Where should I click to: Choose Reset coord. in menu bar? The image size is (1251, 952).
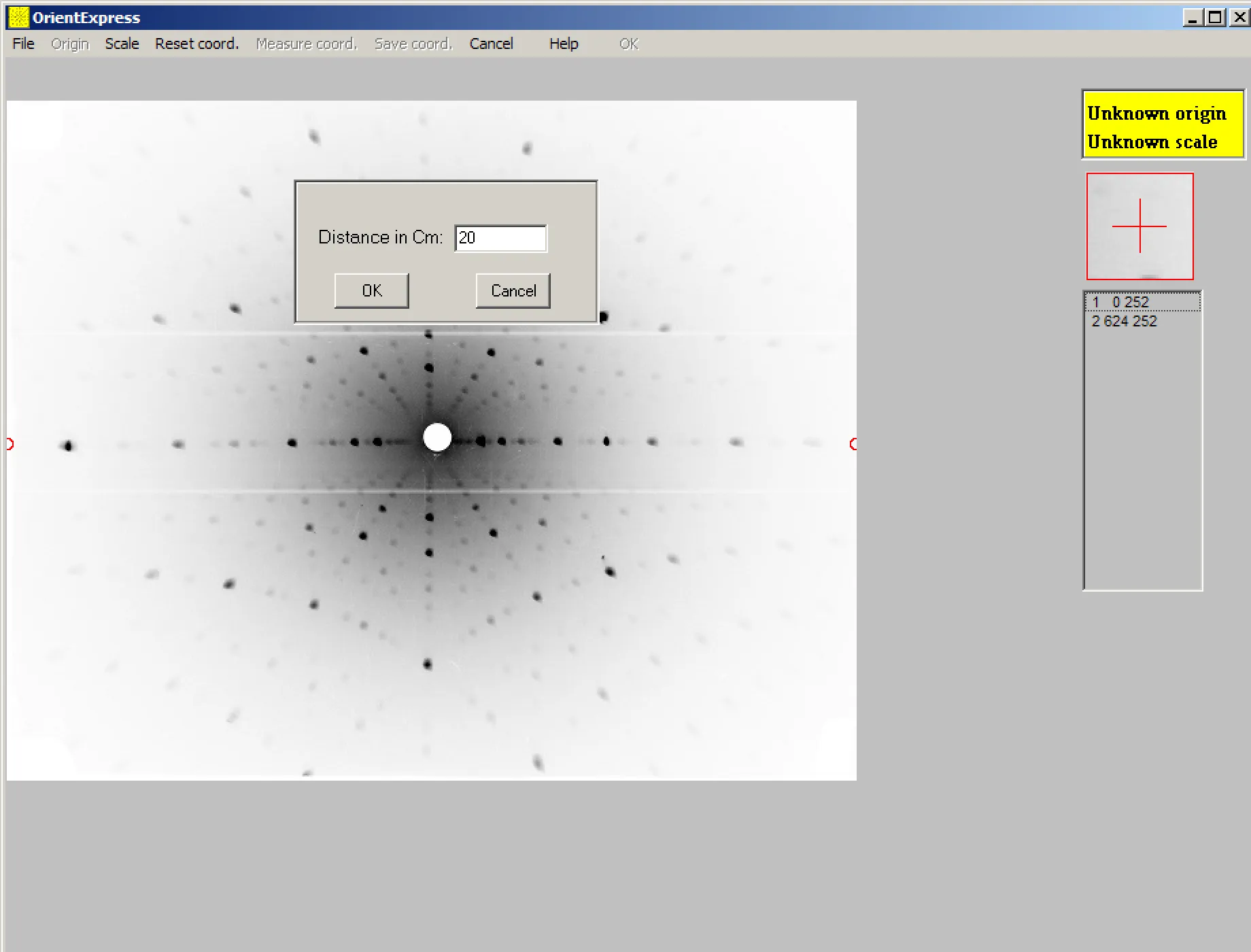[197, 44]
